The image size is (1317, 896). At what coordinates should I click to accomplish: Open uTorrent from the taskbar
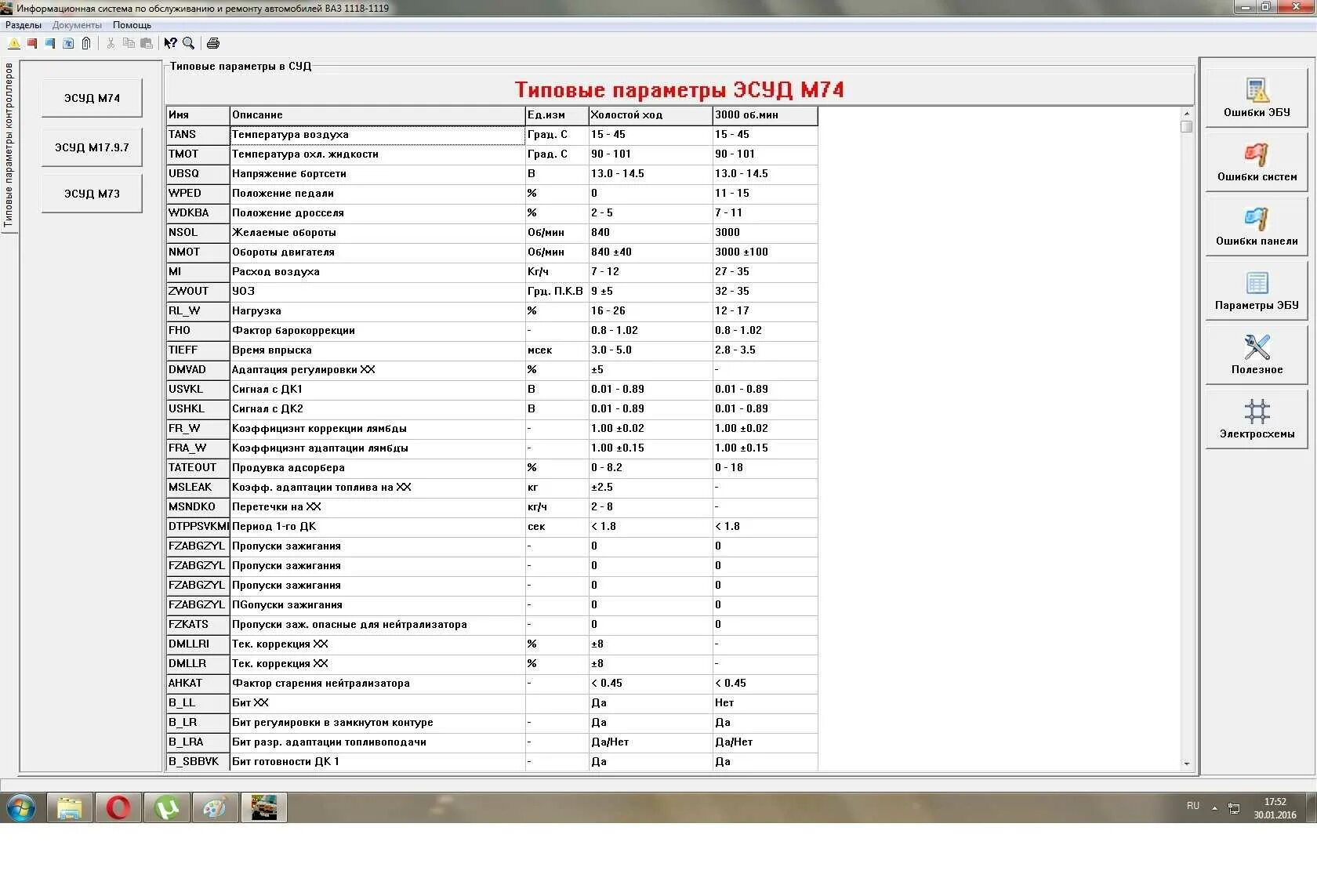[x=166, y=807]
